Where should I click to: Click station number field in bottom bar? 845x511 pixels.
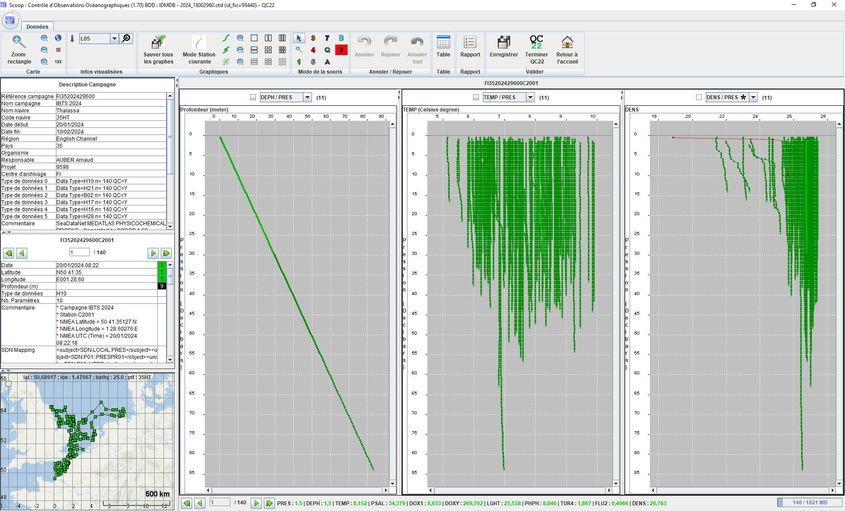[x=220, y=502]
